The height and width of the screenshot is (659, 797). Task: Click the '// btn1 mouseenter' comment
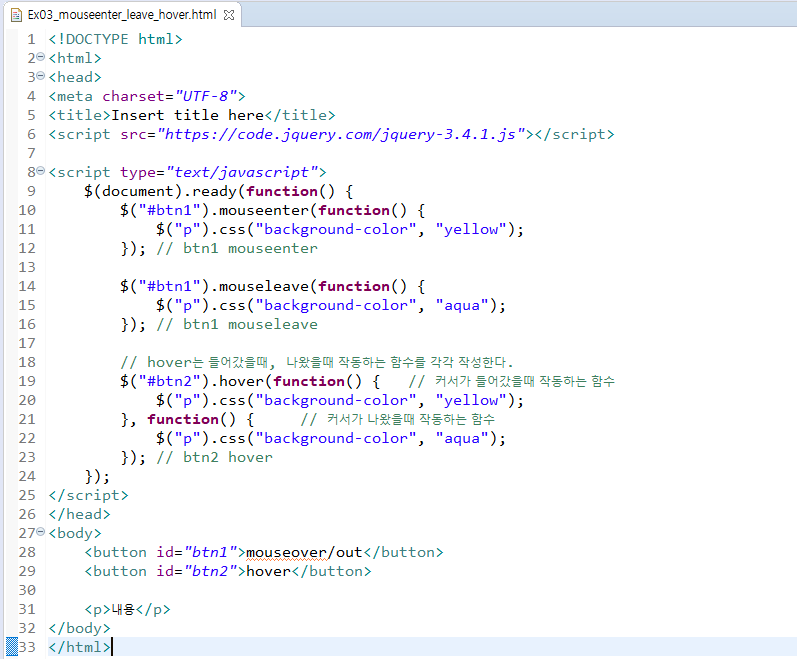[237, 248]
